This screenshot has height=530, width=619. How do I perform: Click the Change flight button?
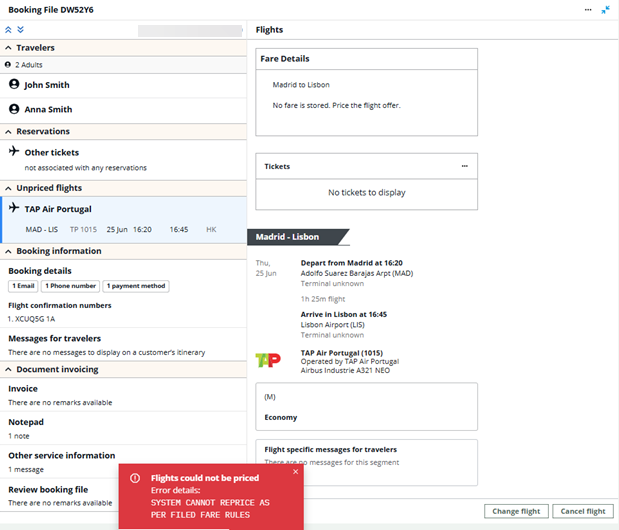point(517,511)
